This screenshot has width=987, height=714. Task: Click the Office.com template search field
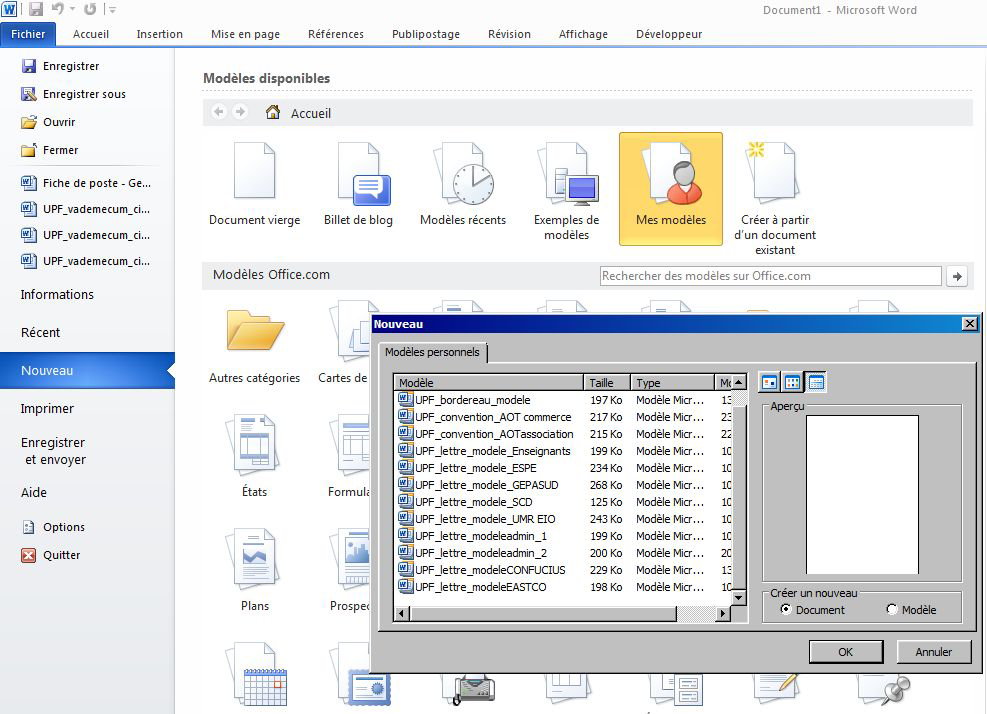click(770, 276)
